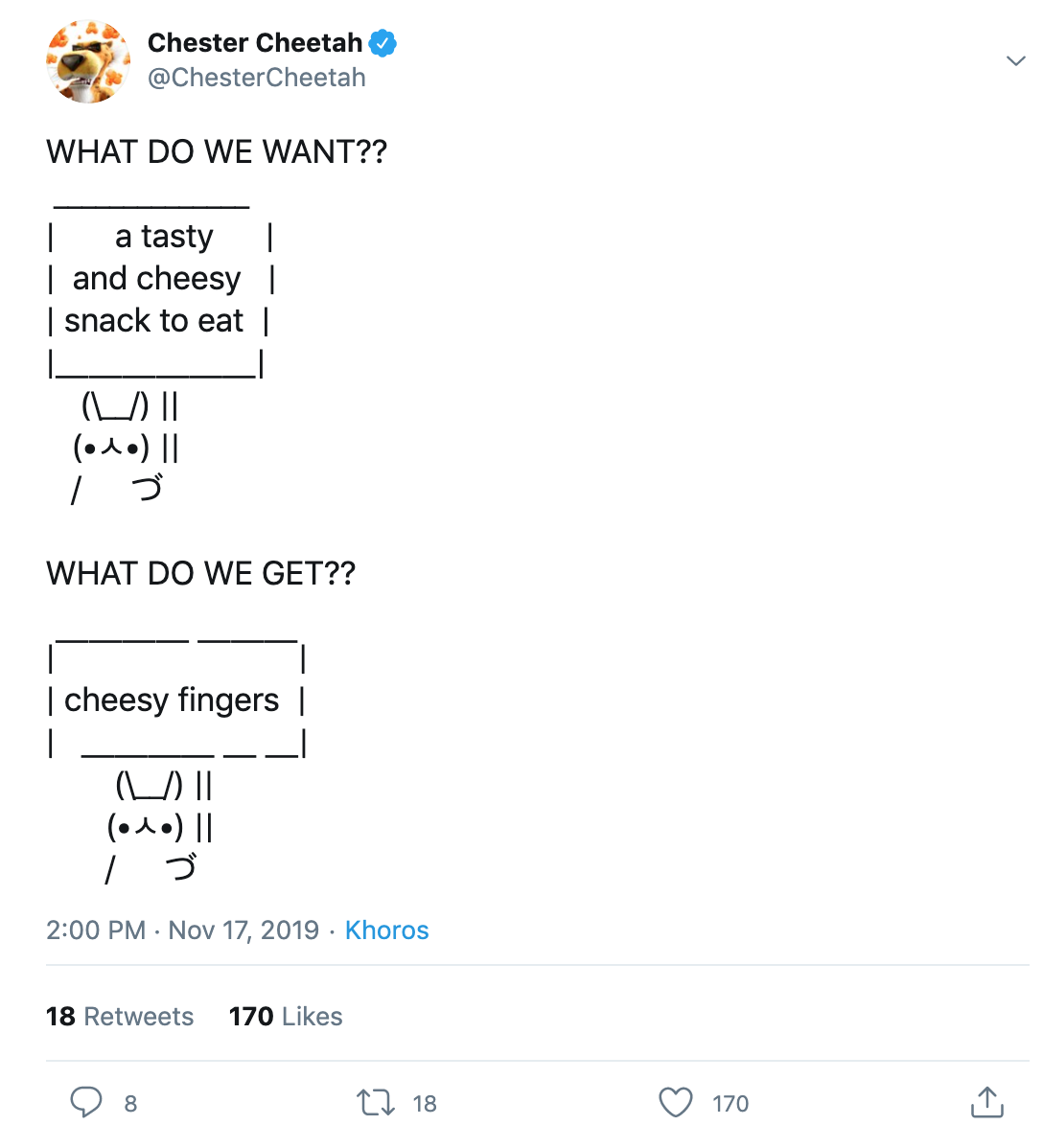
Task: Click the "snack to eat" sign line
Action: pos(154,321)
